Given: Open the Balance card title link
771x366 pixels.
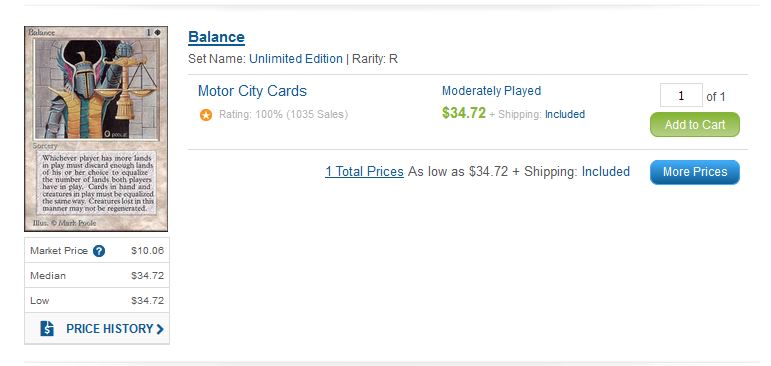Looking at the screenshot, I should [x=216, y=37].
